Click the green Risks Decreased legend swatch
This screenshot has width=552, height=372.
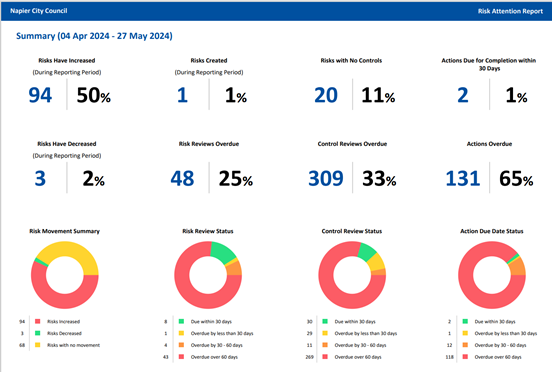coord(38,333)
